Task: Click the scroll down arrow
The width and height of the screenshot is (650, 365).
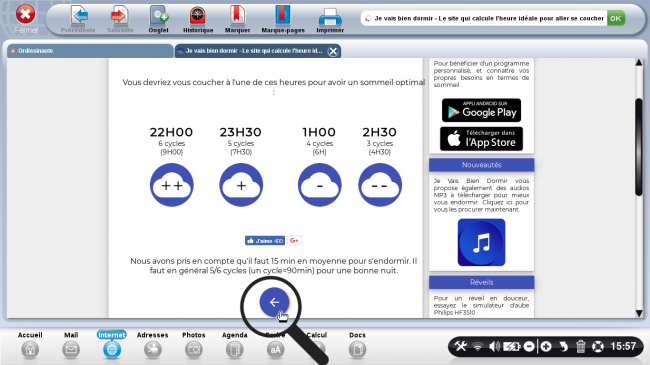Action: [x=639, y=313]
